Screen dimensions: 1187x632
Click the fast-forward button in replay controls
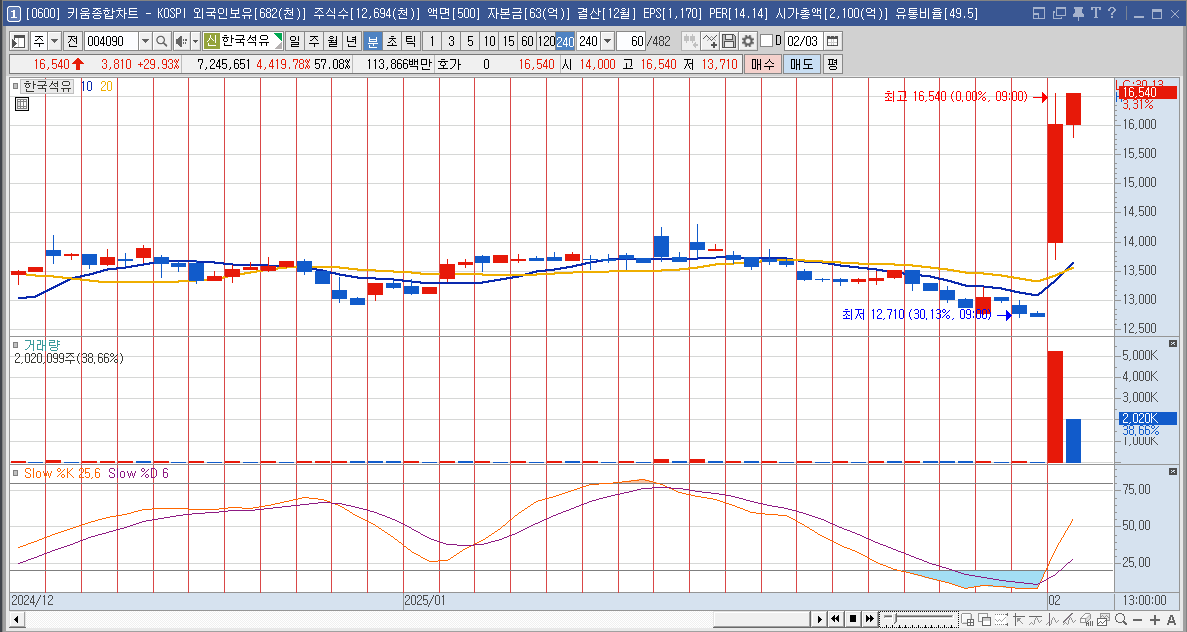(x=870, y=619)
